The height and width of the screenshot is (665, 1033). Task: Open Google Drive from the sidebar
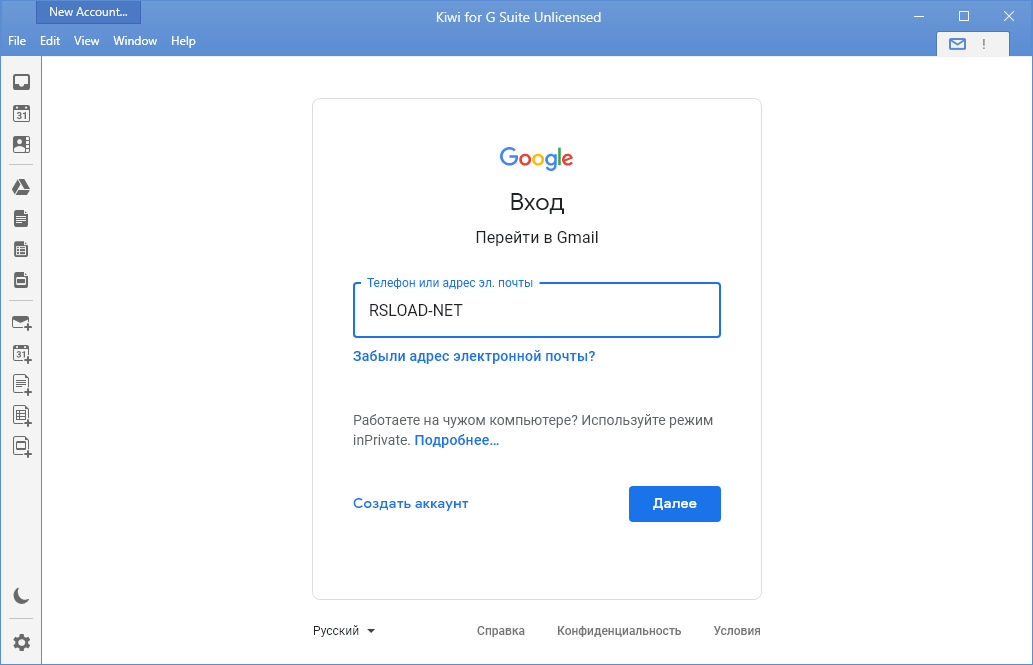pos(21,187)
